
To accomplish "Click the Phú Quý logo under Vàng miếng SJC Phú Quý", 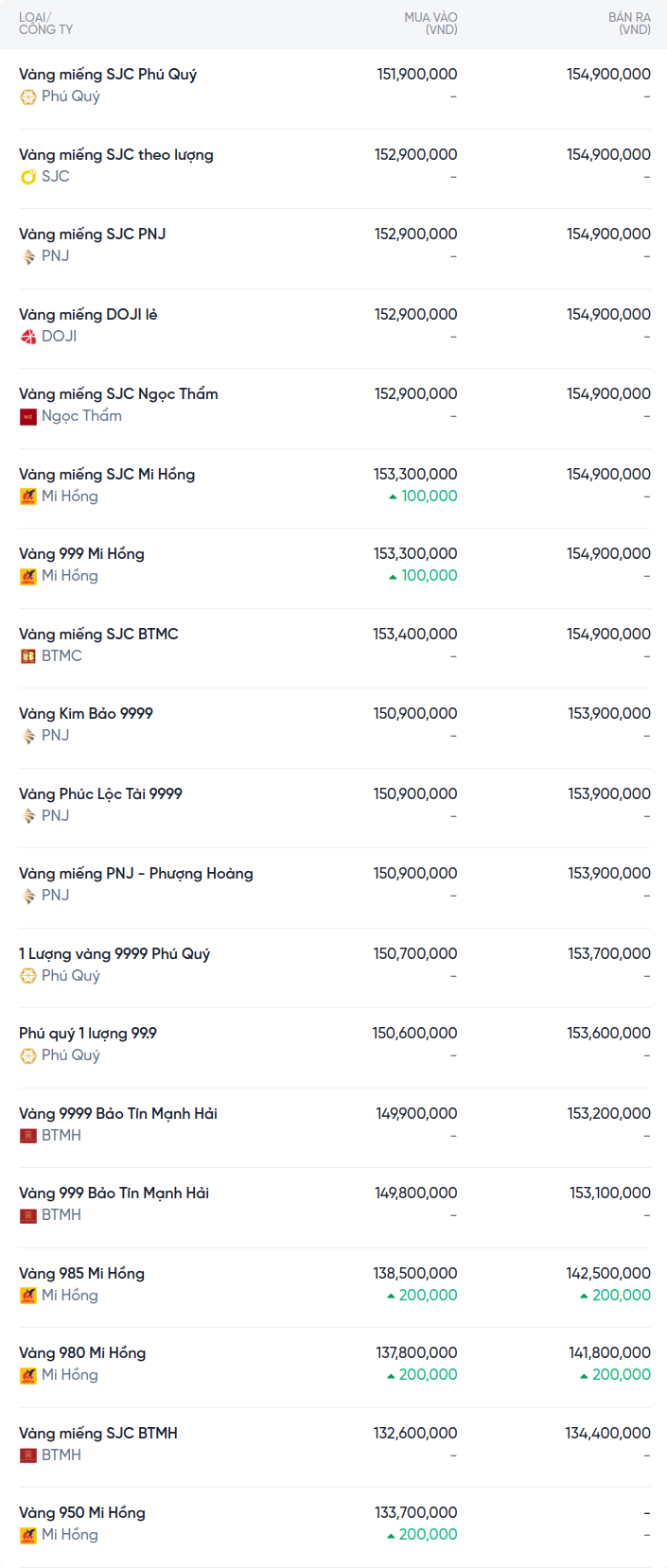I will point(28,96).
